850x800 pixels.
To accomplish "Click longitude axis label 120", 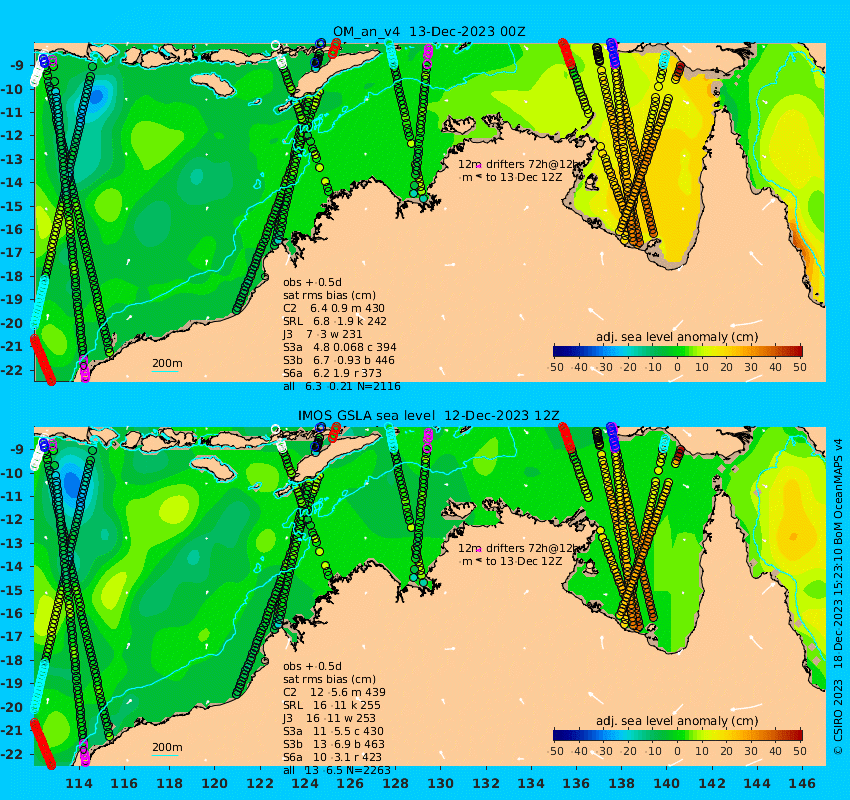I will [215, 783].
